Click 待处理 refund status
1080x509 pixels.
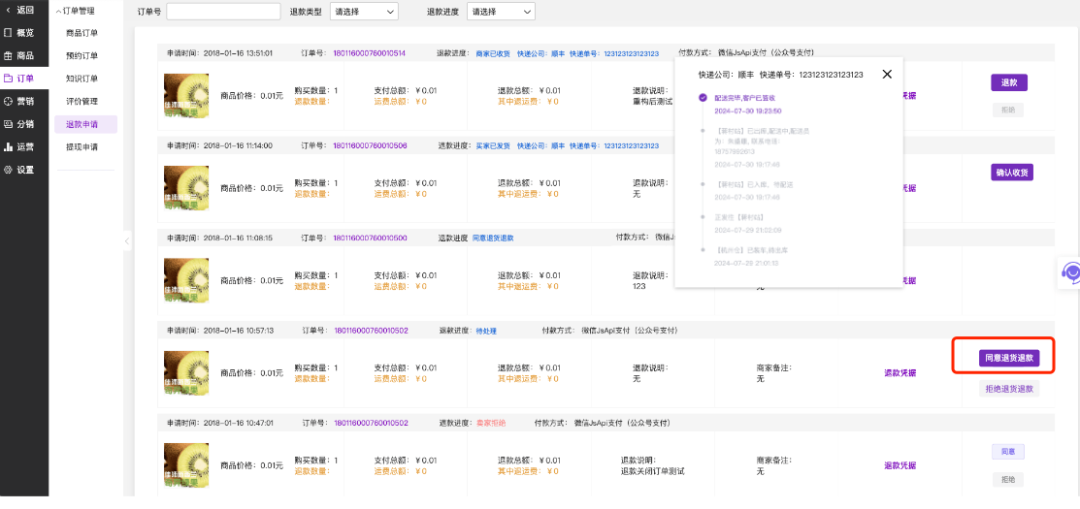[x=486, y=331]
